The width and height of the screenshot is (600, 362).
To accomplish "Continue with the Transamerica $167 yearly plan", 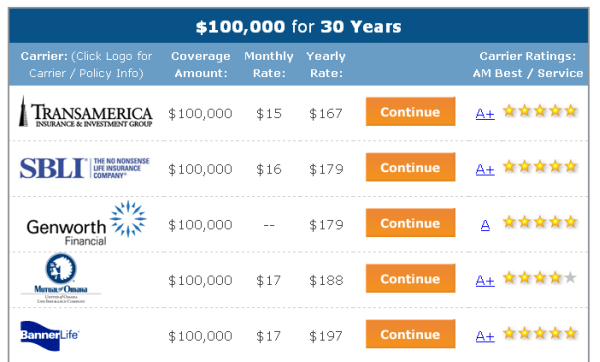I will click(410, 111).
